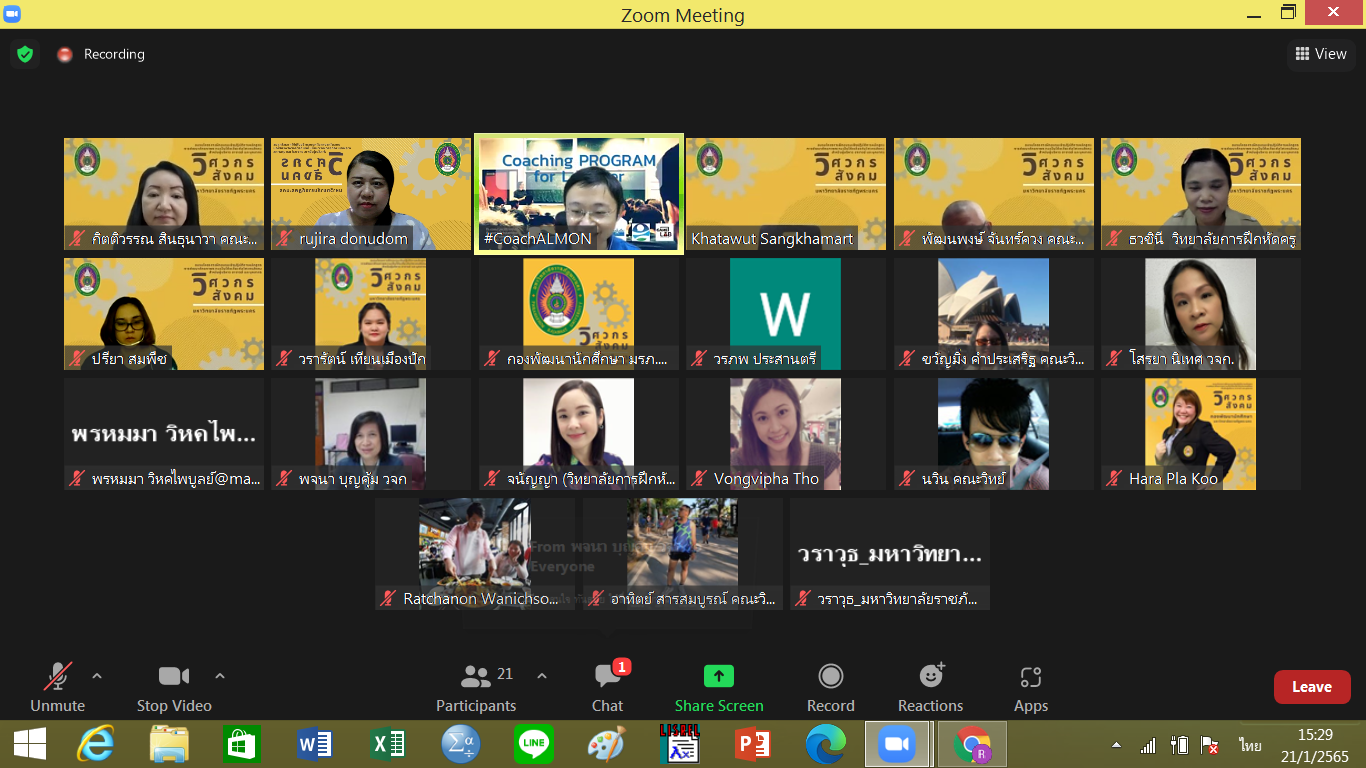Open Reactions menu

(x=931, y=687)
